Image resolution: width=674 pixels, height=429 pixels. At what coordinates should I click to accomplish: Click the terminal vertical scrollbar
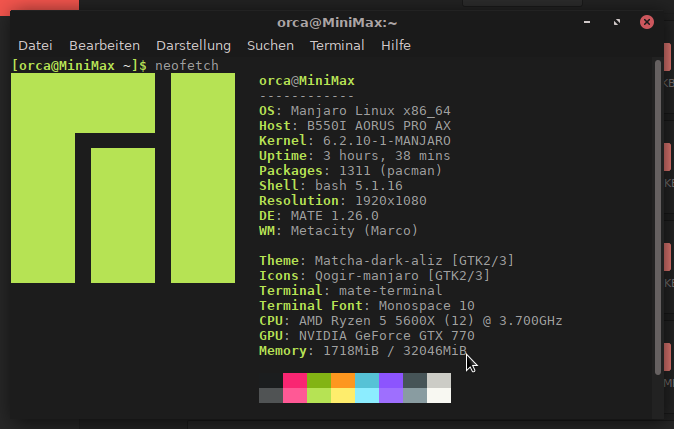pos(658,217)
